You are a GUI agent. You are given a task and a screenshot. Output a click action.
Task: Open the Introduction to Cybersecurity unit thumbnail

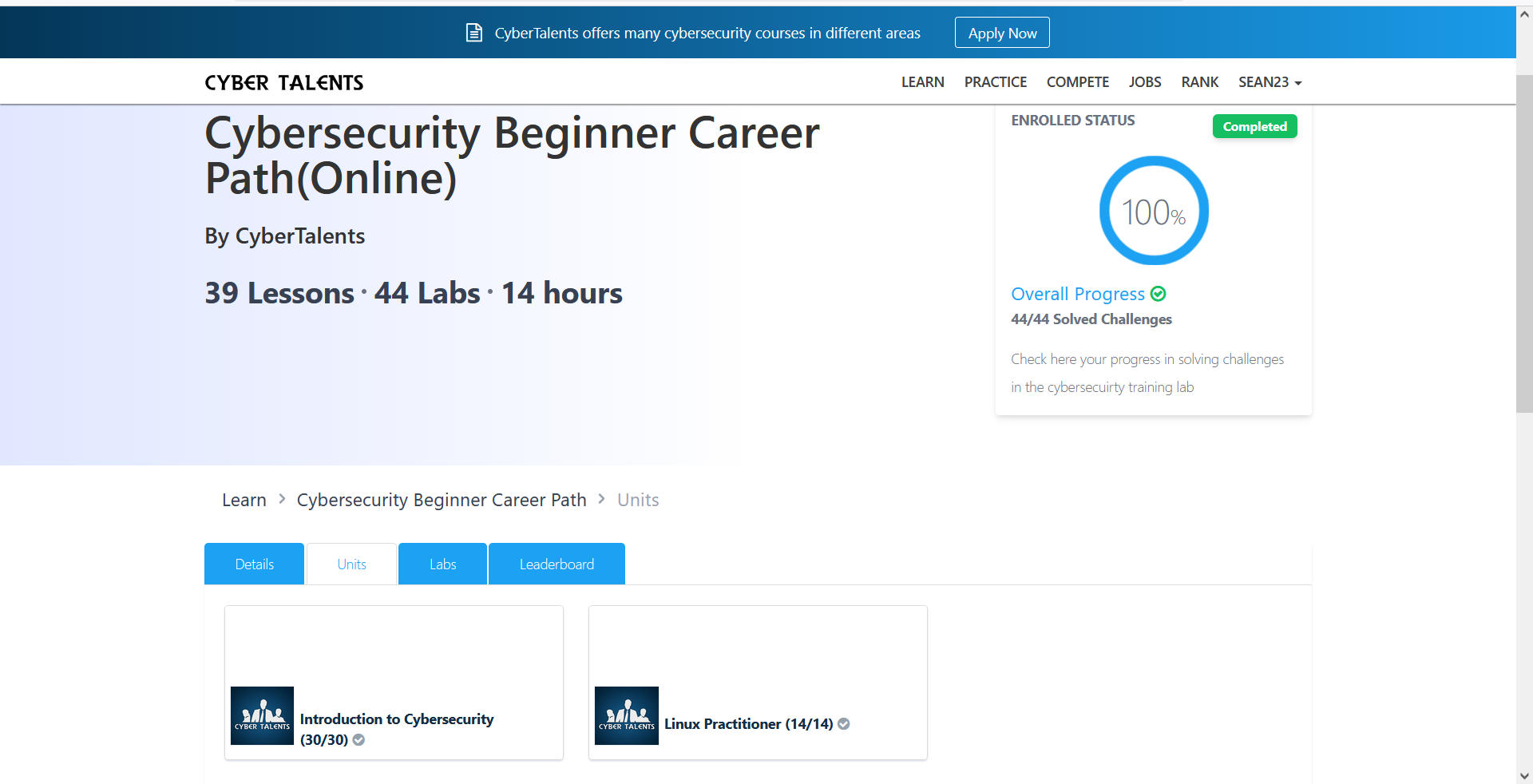[262, 715]
